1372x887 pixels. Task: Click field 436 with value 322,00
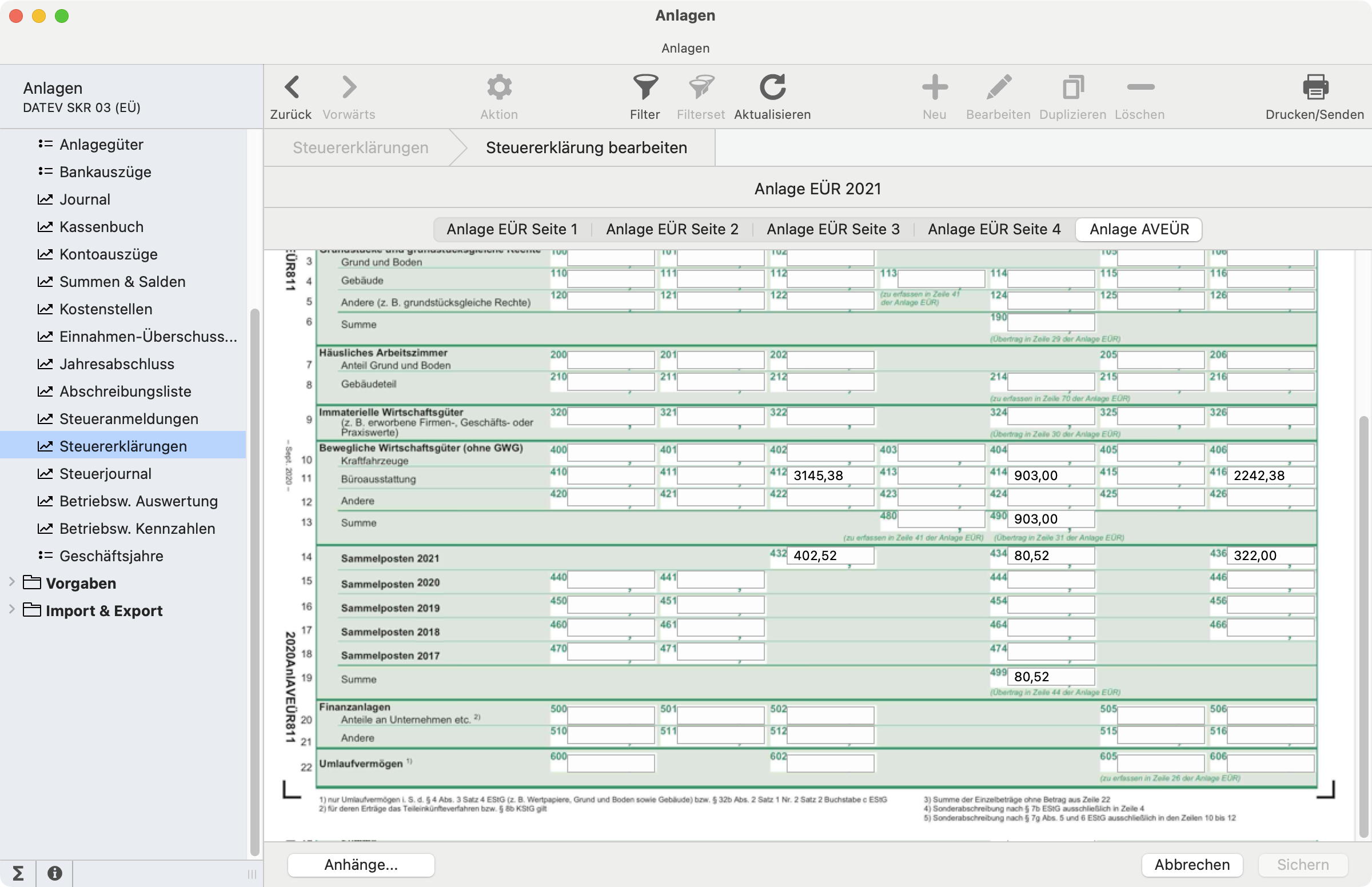coord(1271,556)
